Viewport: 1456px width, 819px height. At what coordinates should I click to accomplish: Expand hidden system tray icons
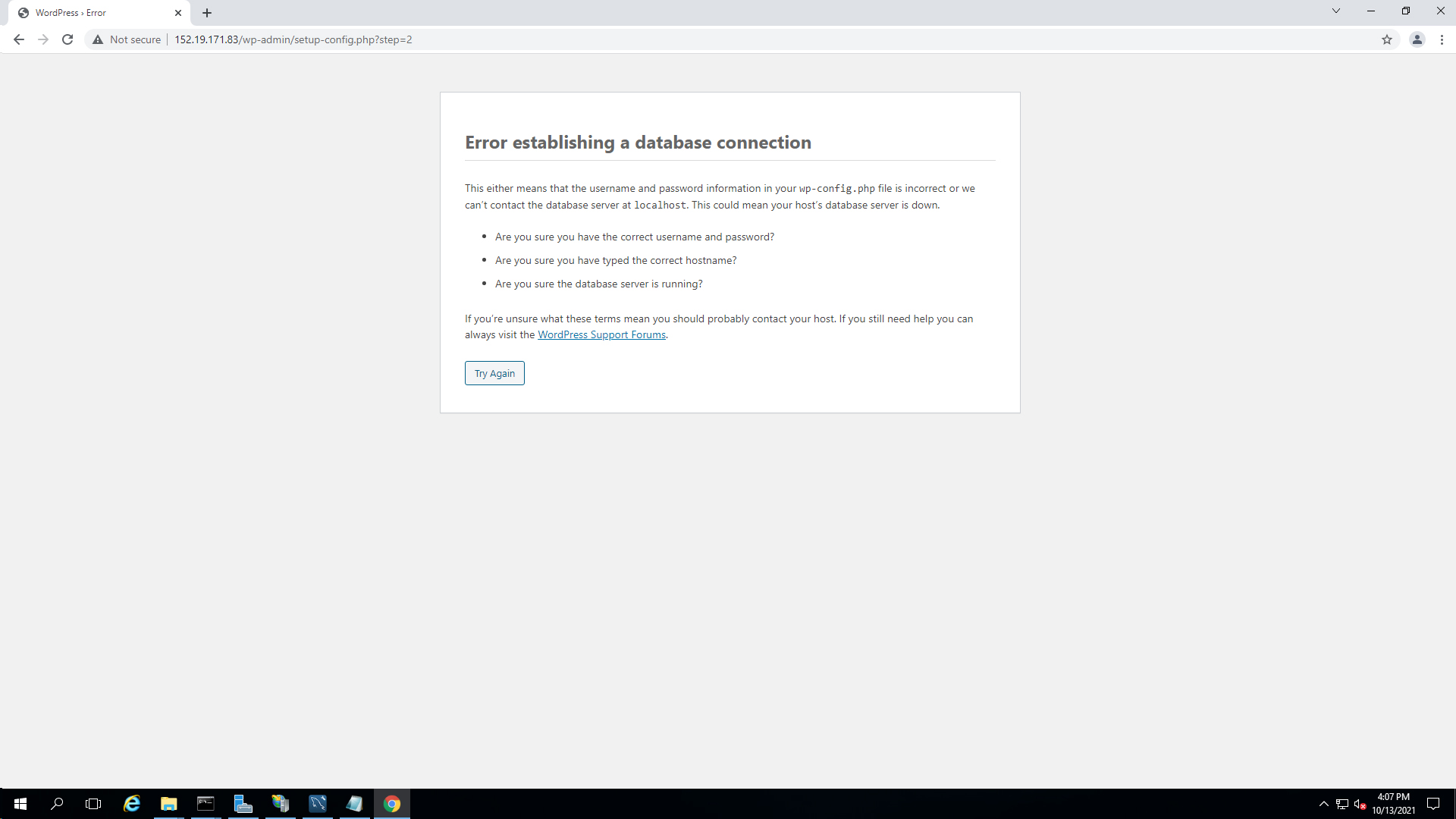[x=1323, y=803]
